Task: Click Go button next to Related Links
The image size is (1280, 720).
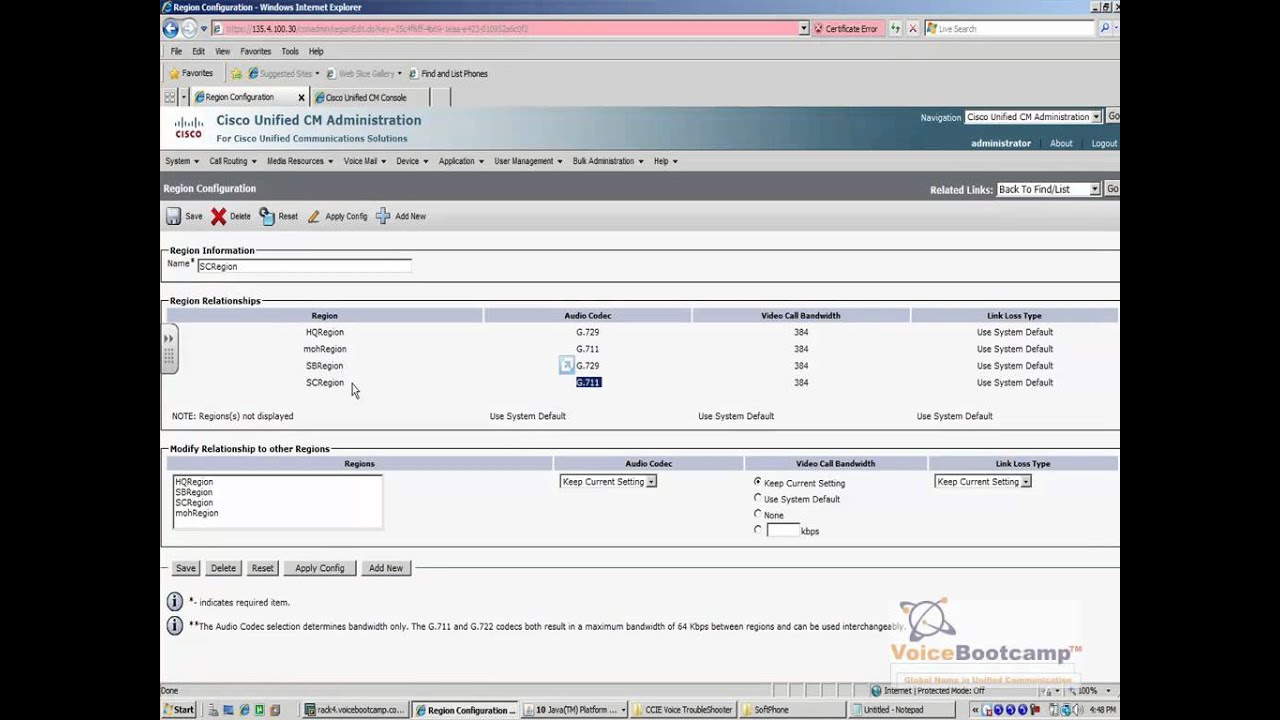Action: tap(1112, 189)
